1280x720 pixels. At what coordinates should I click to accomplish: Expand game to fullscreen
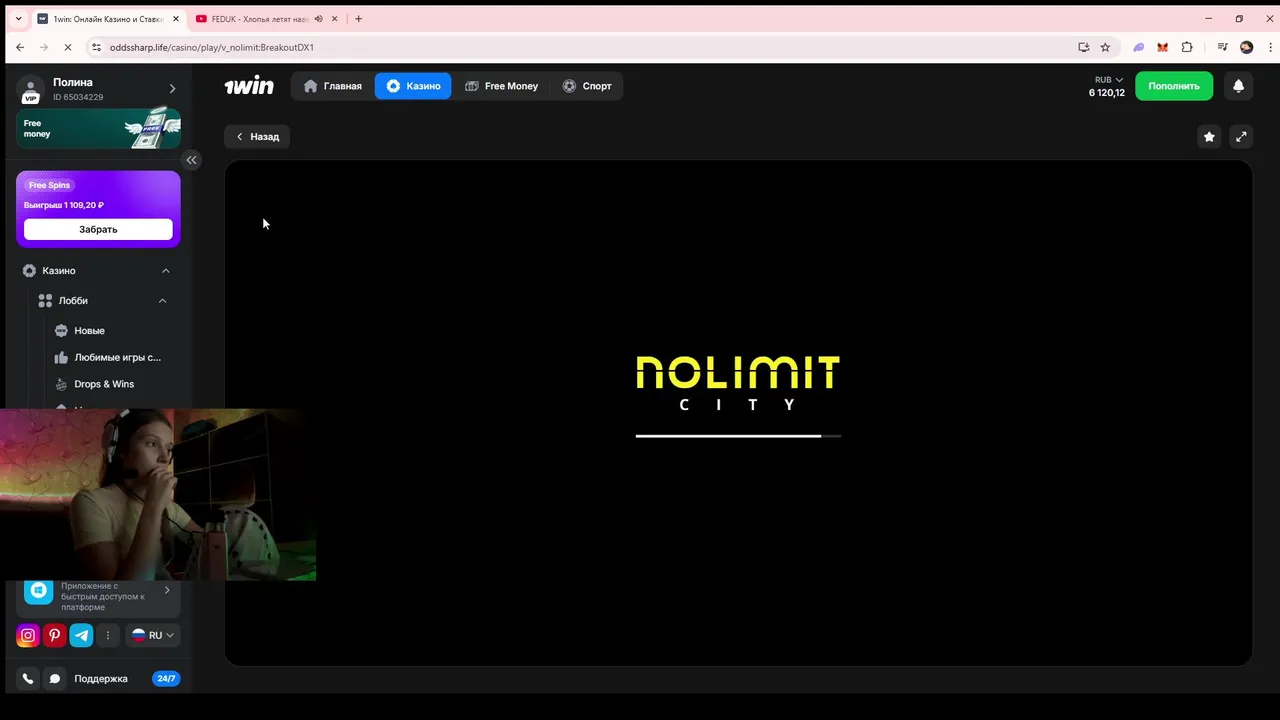pyautogui.click(x=1241, y=137)
